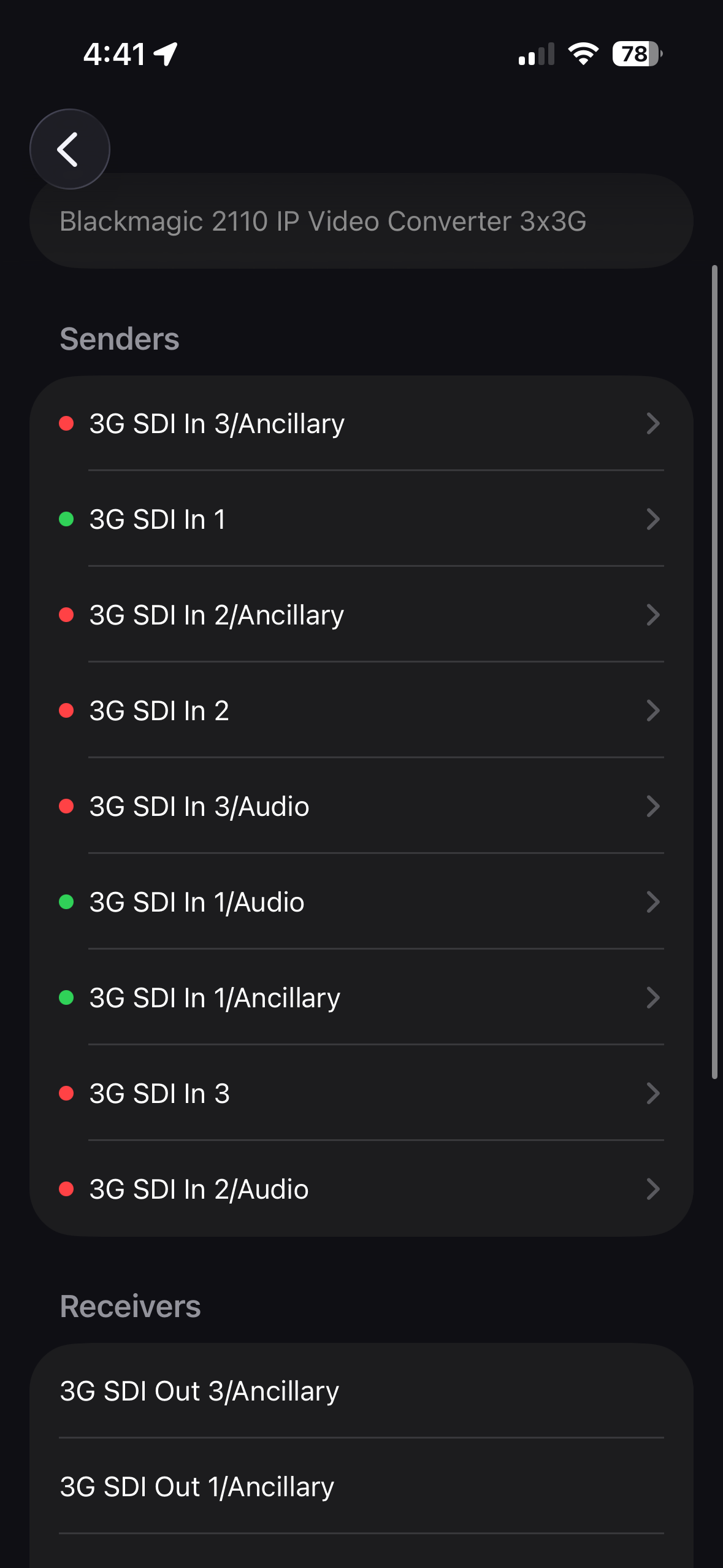Click green status dot for 3G SDI In 1/Audio
723x1568 pixels.
click(x=66, y=902)
